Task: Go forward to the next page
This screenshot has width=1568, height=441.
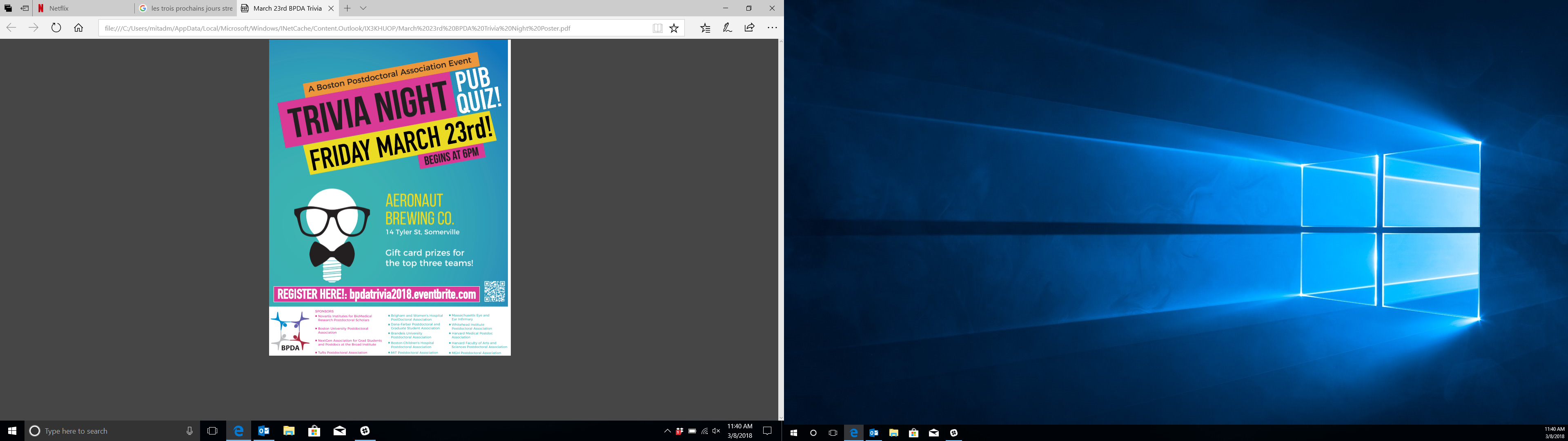Action: pos(33,27)
